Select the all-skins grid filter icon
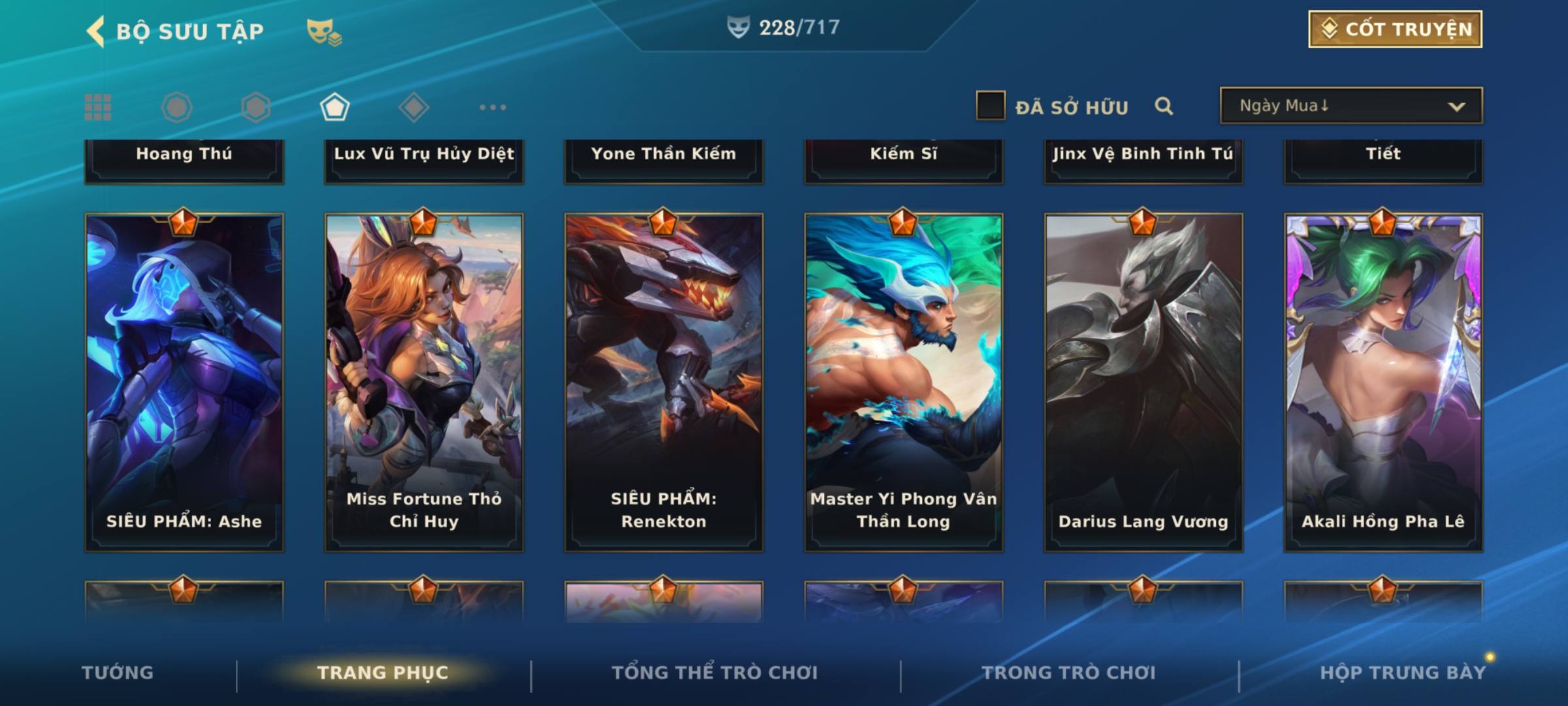 [x=98, y=107]
